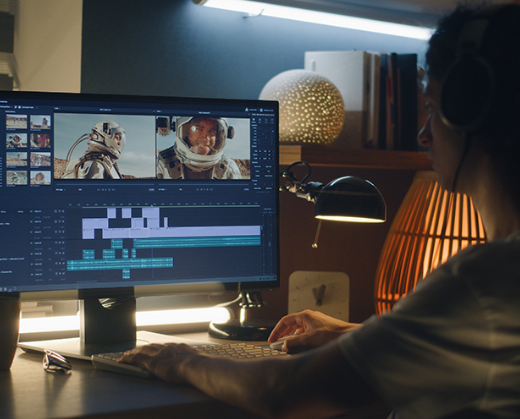
Task: Select the top-left clip thumbnail in the media pool
Action: point(17,122)
